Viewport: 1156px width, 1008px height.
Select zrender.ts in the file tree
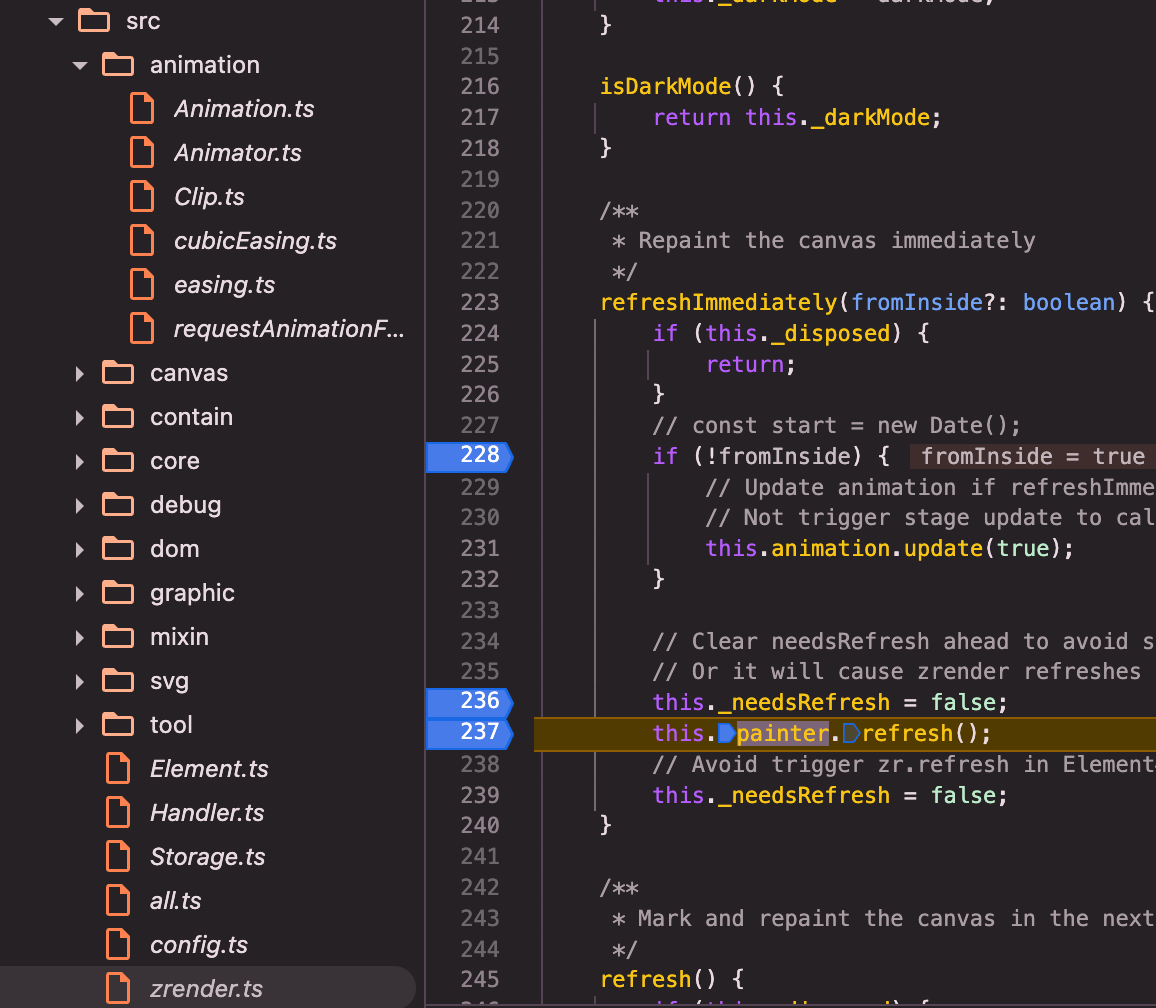206,989
